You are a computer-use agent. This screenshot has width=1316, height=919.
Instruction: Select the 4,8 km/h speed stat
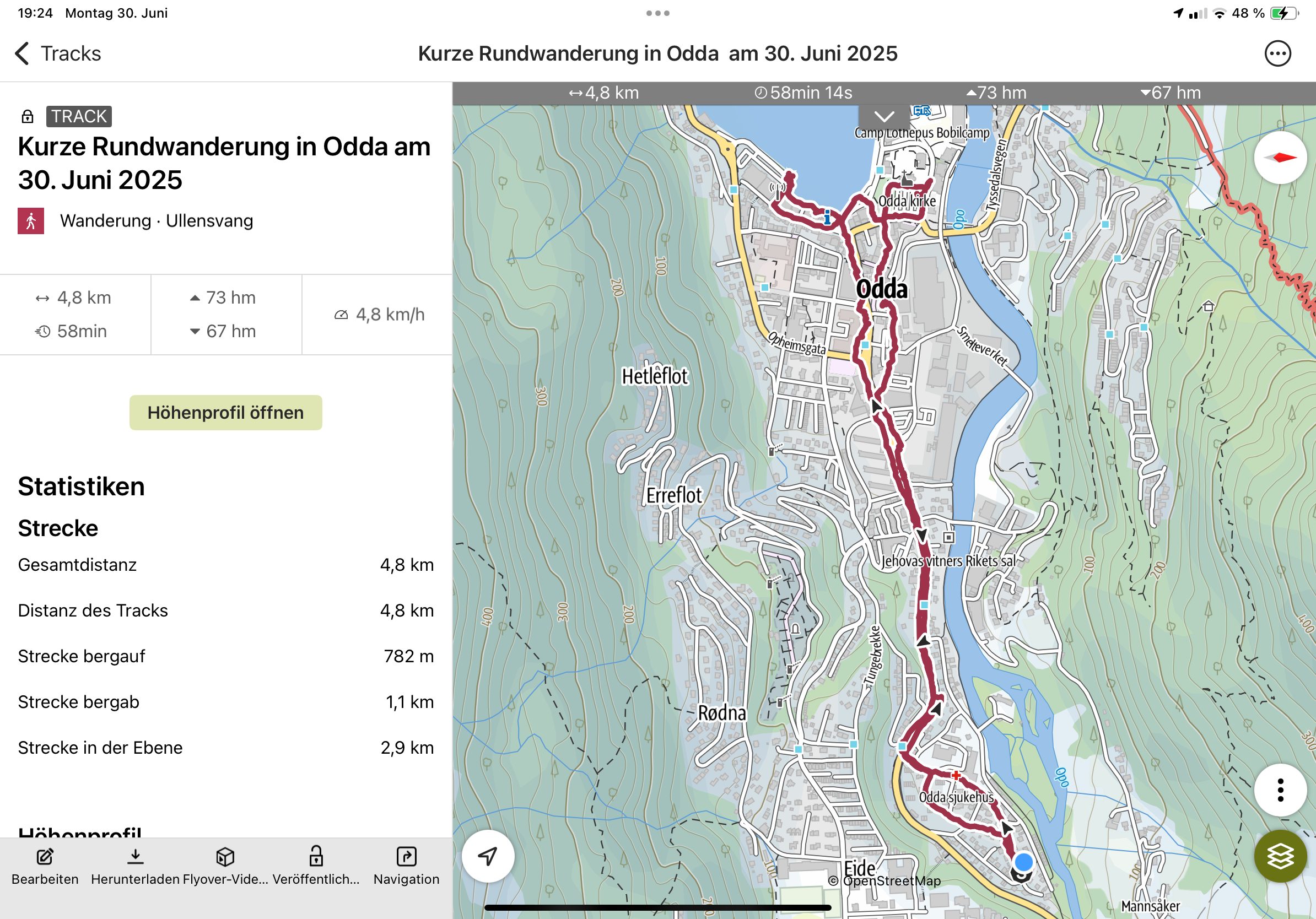[x=379, y=315]
